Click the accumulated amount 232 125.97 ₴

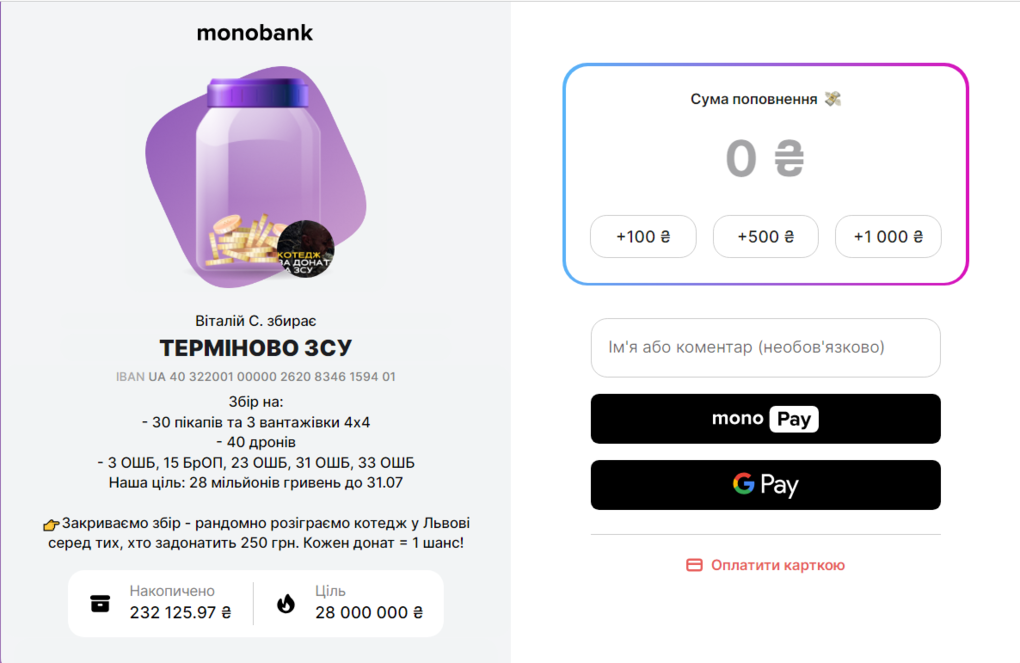[180, 613]
